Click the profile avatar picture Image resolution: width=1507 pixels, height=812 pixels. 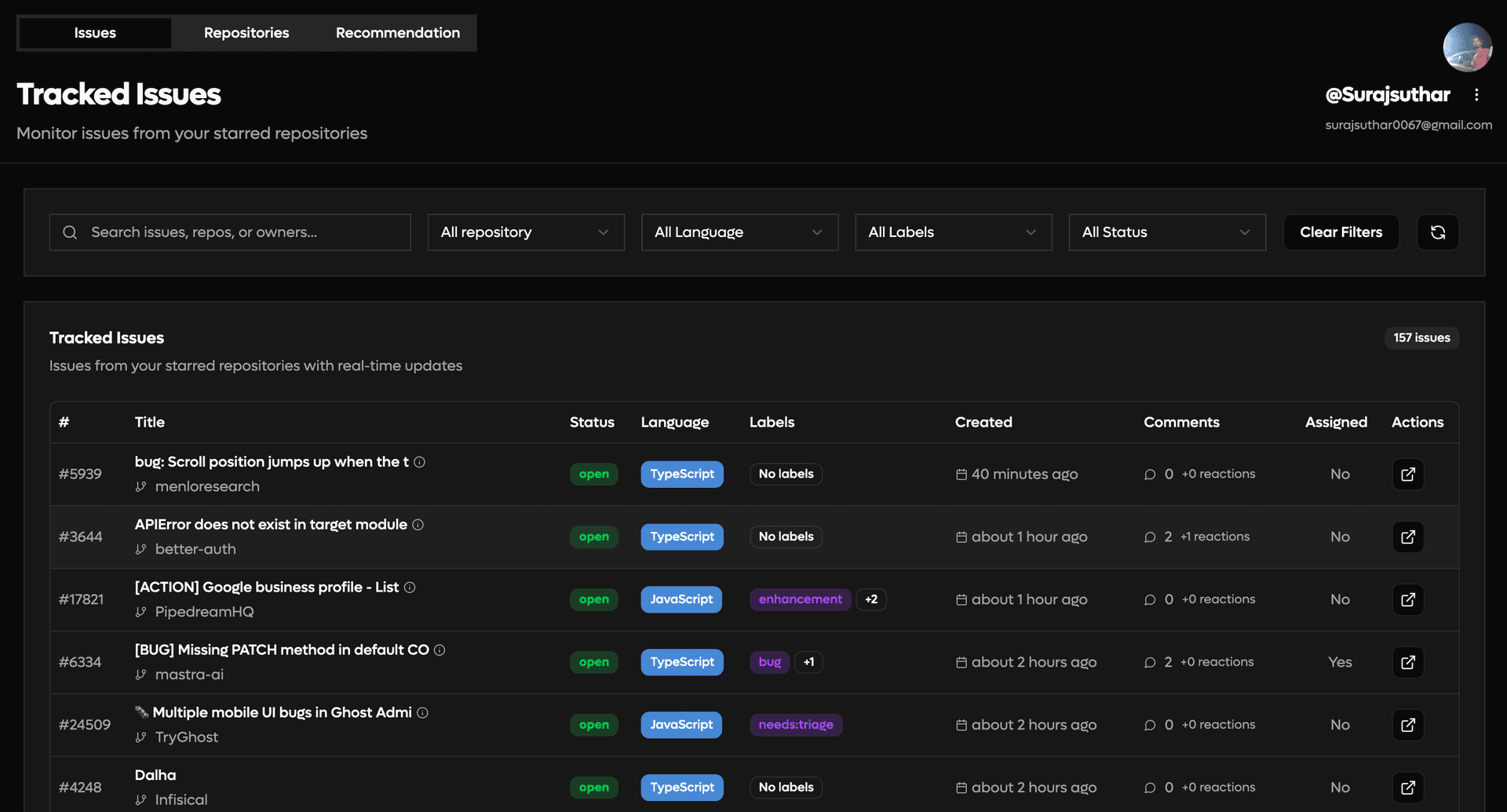click(1467, 47)
